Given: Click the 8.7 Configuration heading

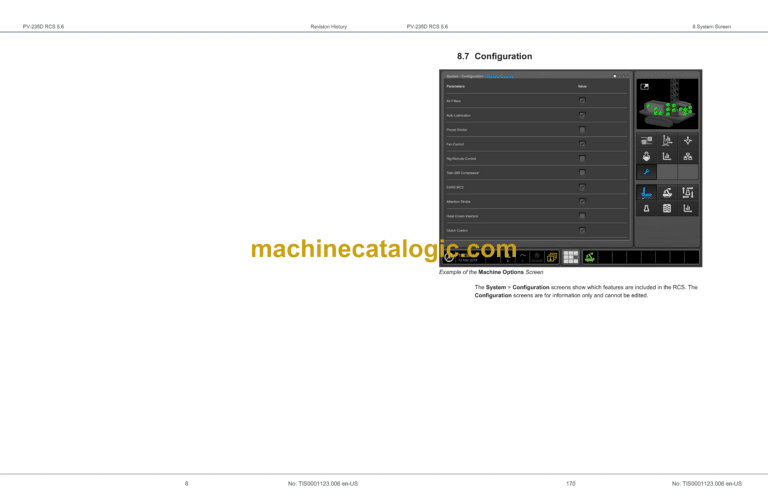Looking at the screenshot, I should tap(494, 56).
